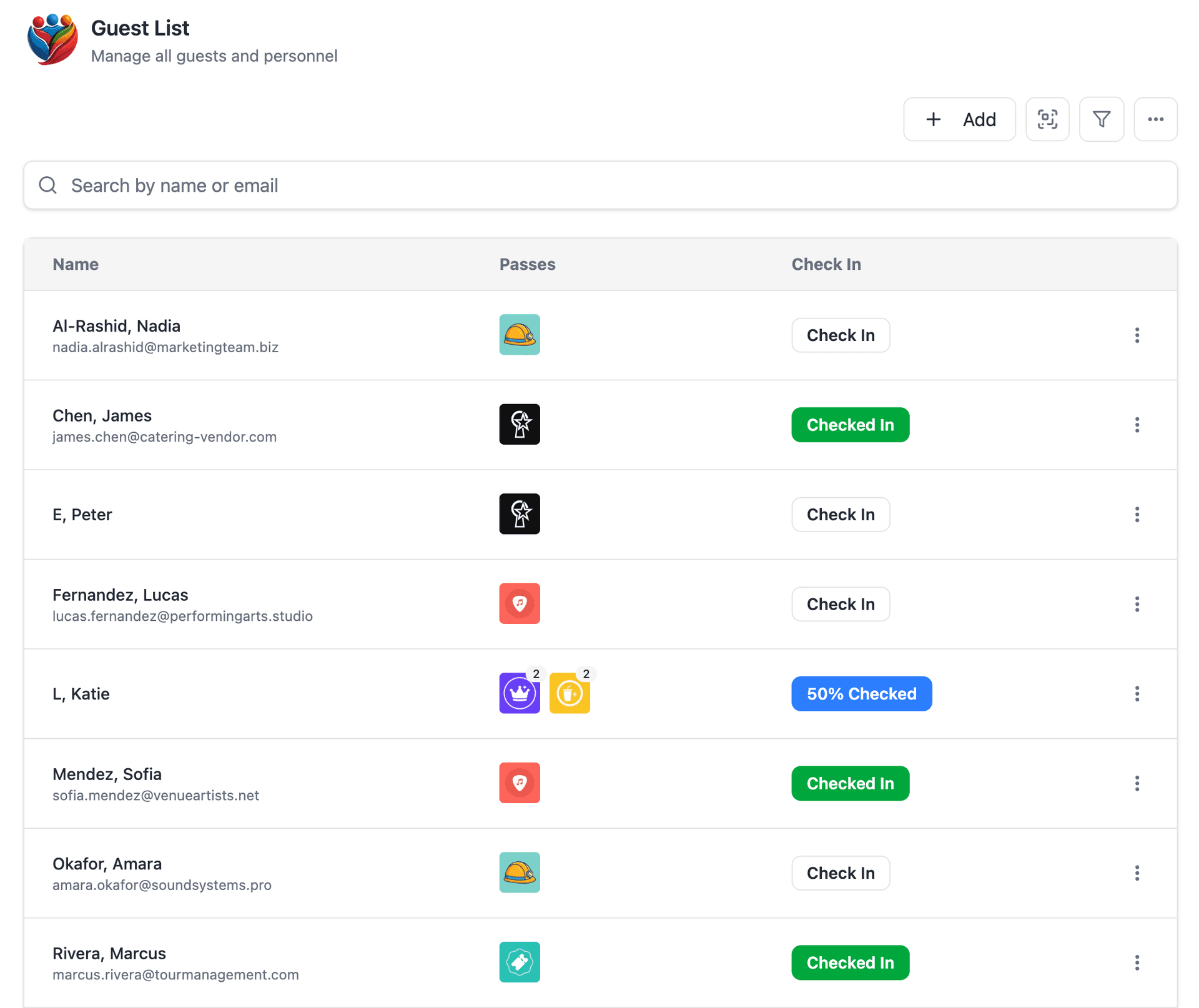
Task: Toggle James Chen's Checked In status
Action: pos(850,425)
